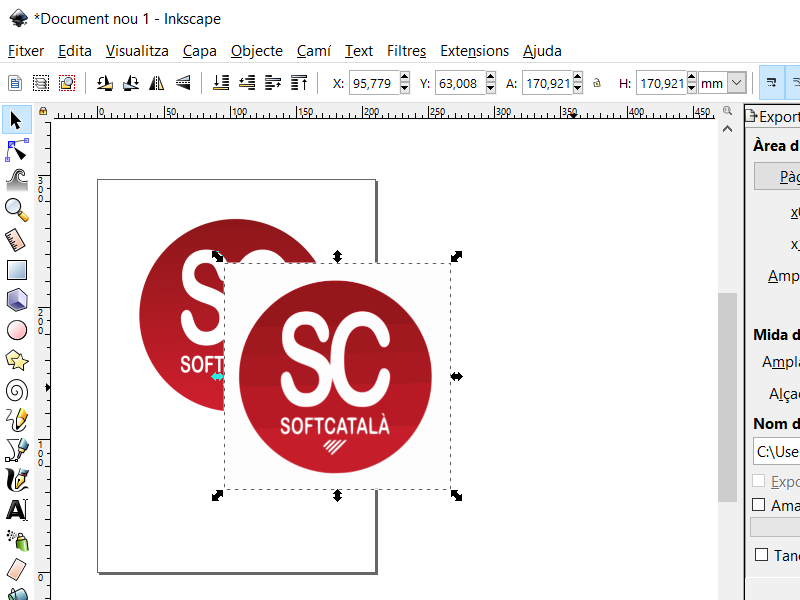This screenshot has height=600, width=800.
Task: Lower selection one step
Action: tap(247, 83)
